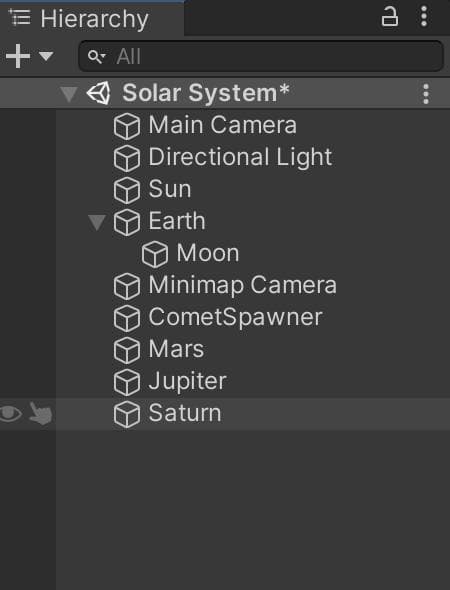Toggle the Hierarchy panel lock icon
The width and height of the screenshot is (450, 590).
(389, 17)
